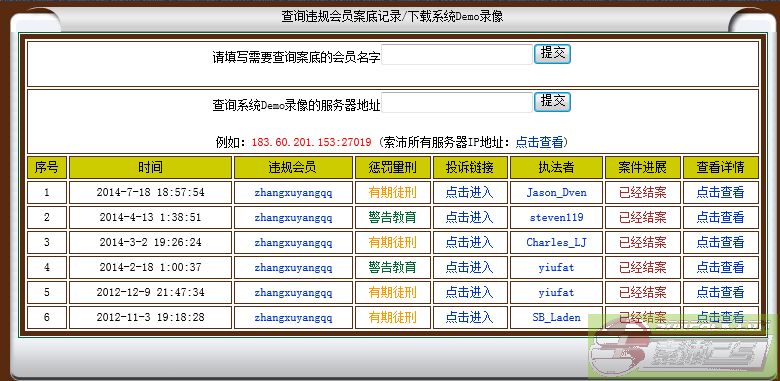
Task: Click the Demo server address input field
Action: pyautogui.click(x=457, y=102)
